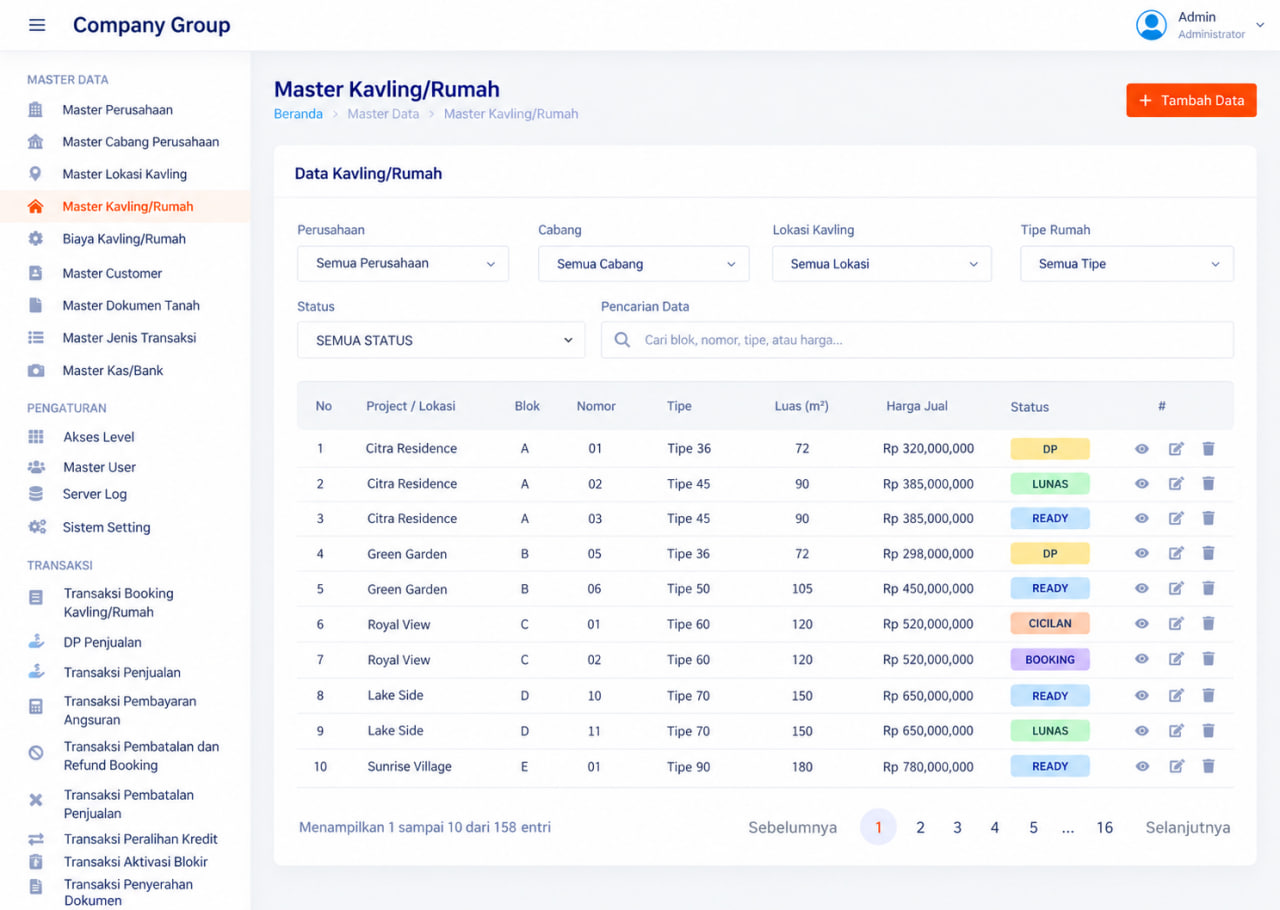Delete the Royal View C 01 row
Screen dimensions: 1280x910
[1208, 624]
